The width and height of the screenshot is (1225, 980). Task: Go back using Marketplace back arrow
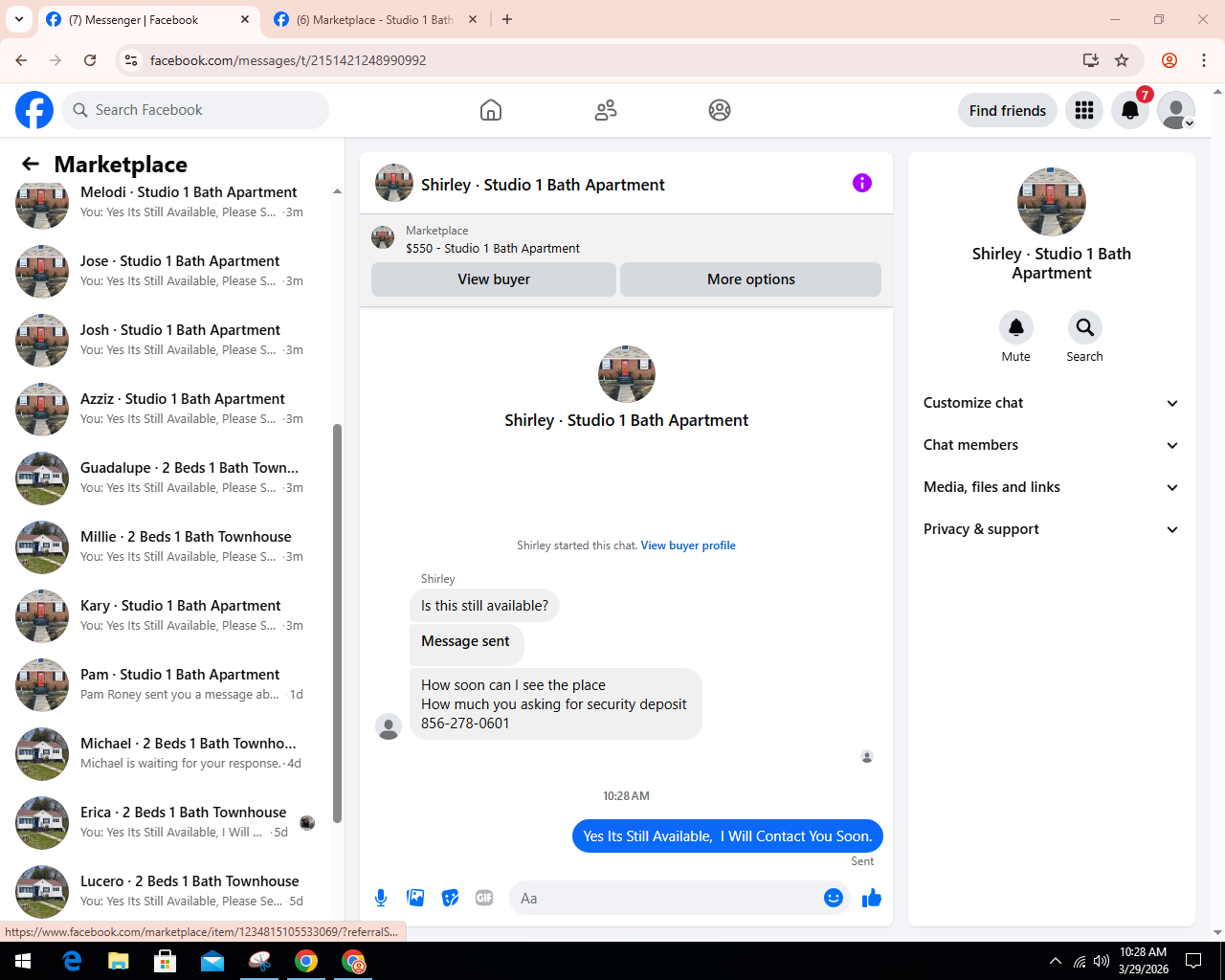pos(31,164)
